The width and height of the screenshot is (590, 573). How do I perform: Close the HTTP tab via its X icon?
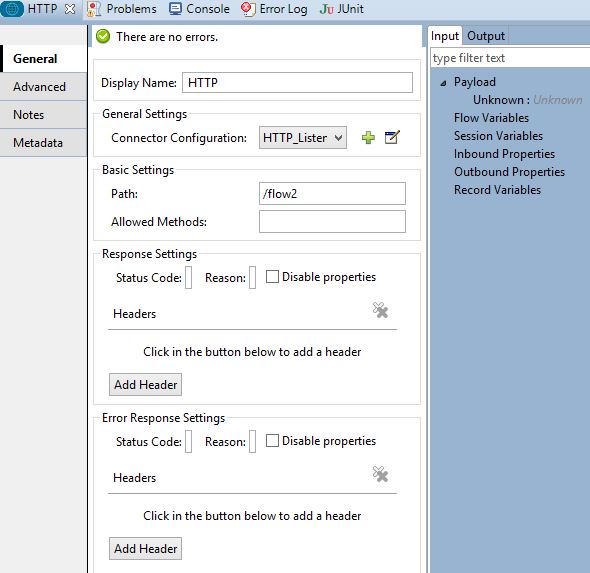click(70, 9)
